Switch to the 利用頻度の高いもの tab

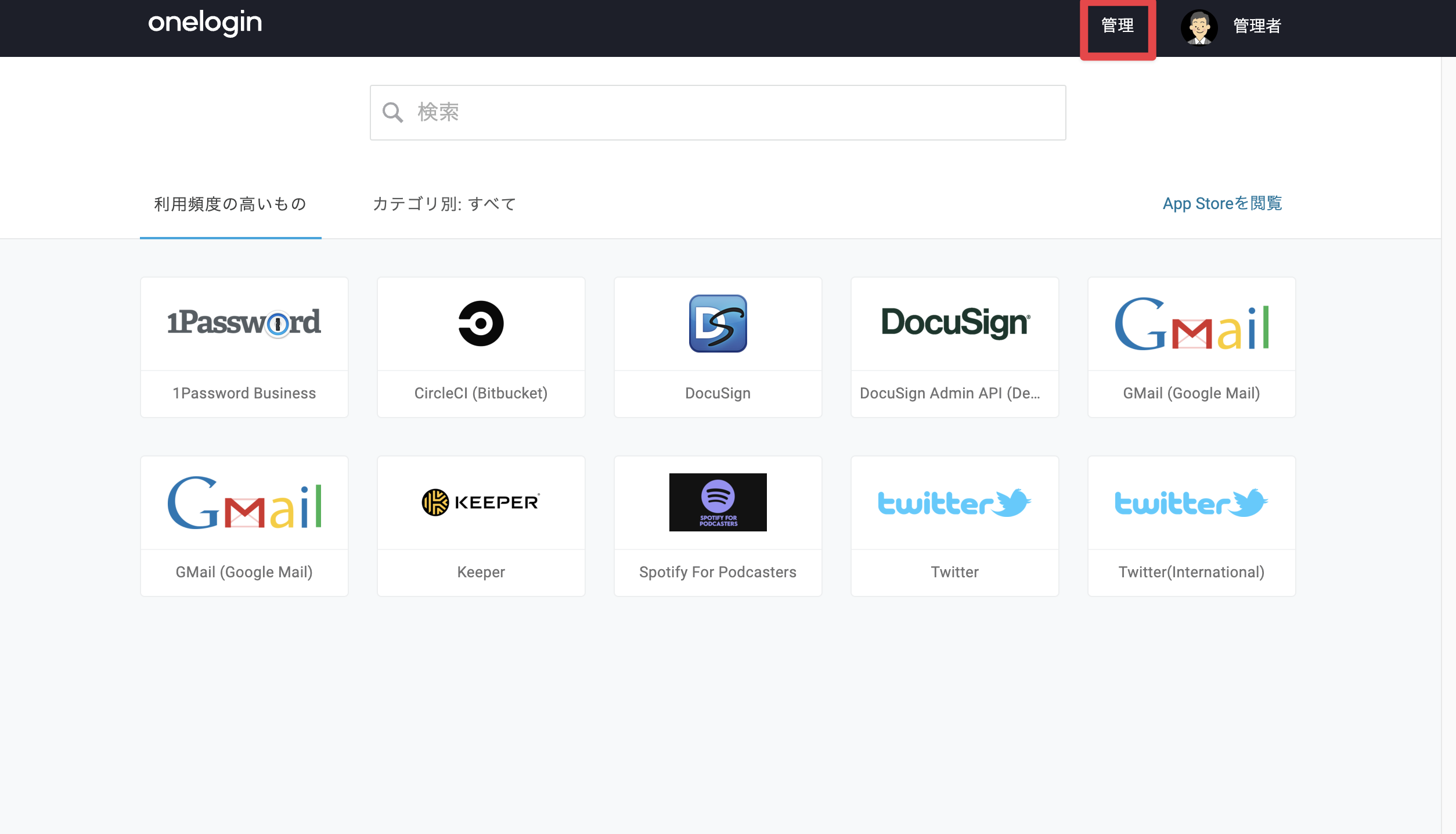pyautogui.click(x=230, y=204)
